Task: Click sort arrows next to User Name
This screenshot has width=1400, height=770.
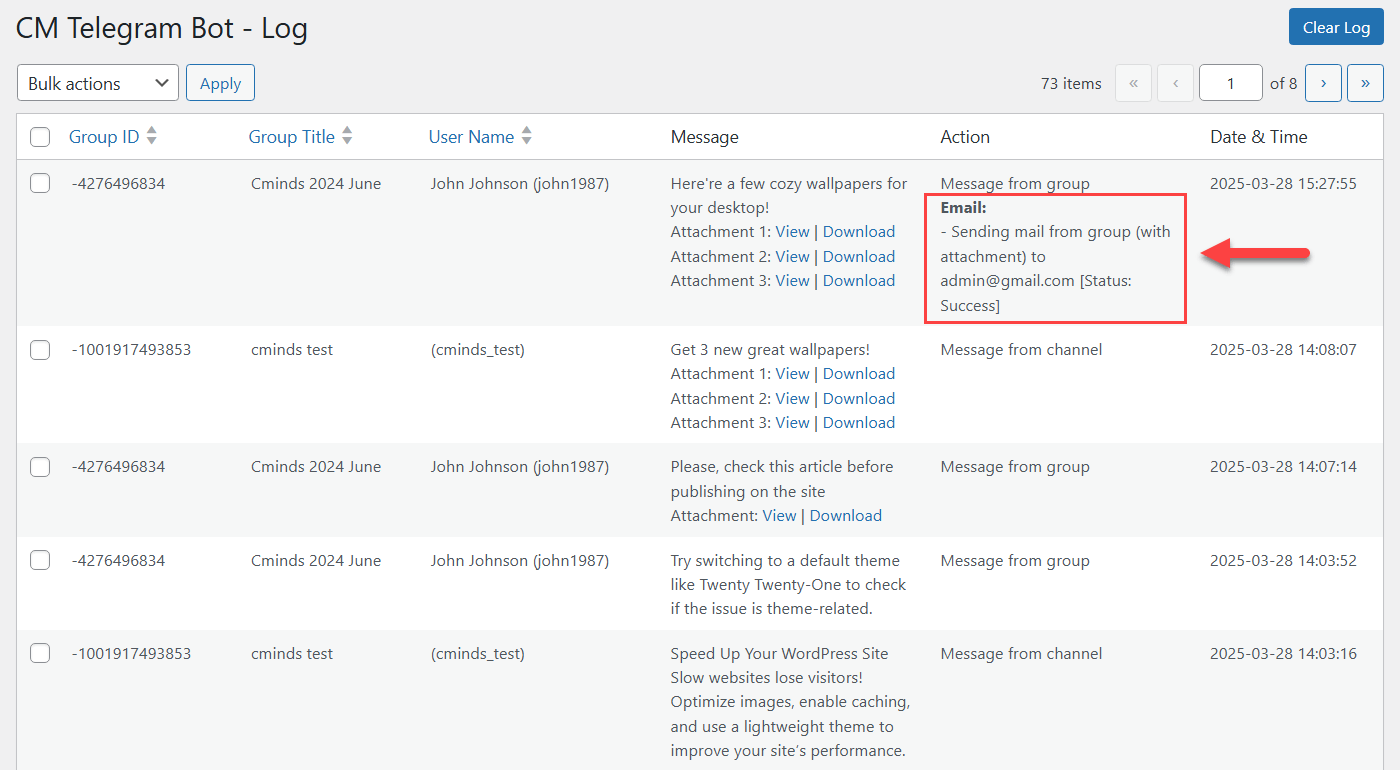Action: tap(527, 137)
